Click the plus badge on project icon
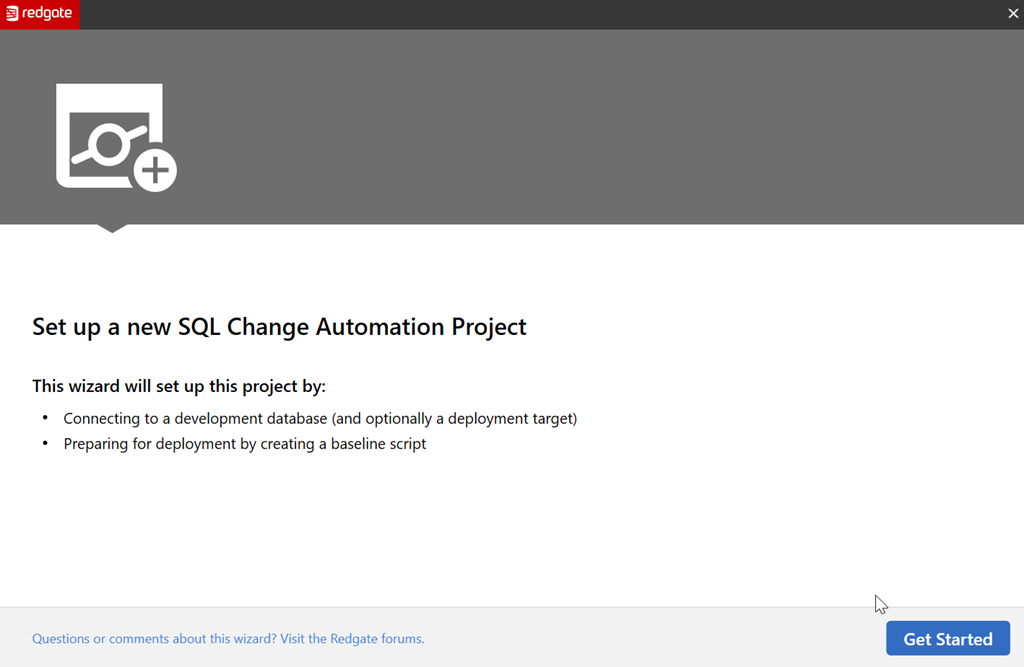Image resolution: width=1024 pixels, height=667 pixels. (155, 171)
